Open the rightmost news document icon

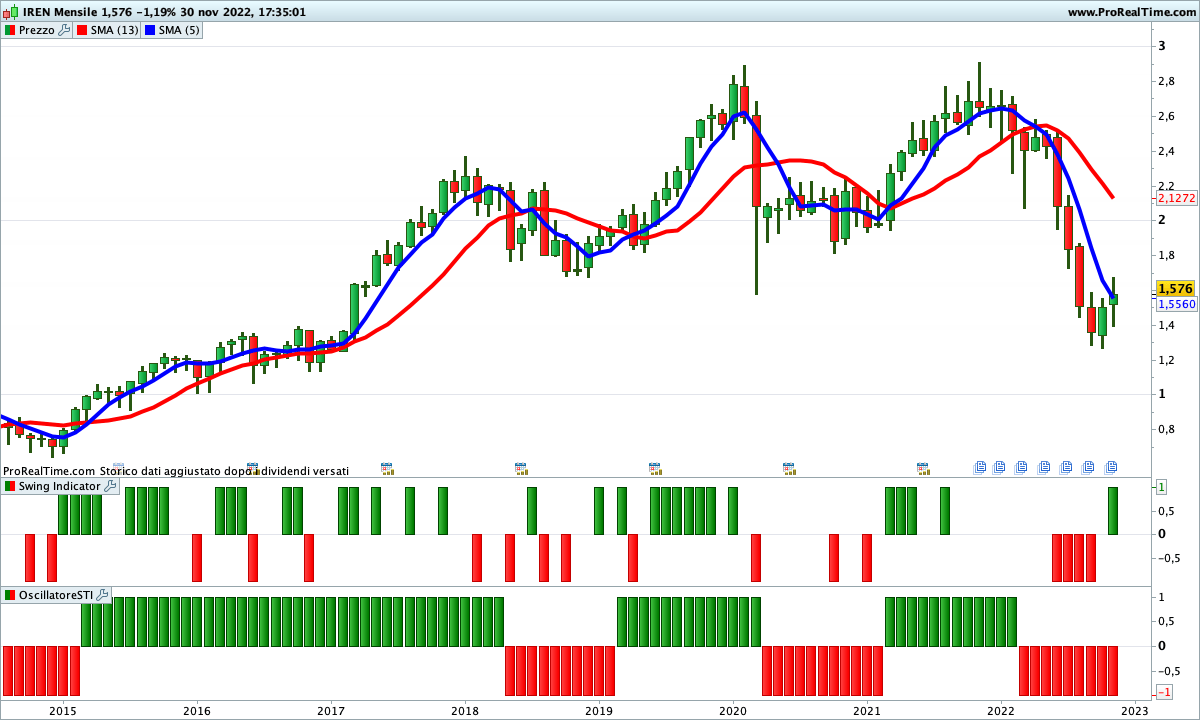click(x=1111, y=467)
